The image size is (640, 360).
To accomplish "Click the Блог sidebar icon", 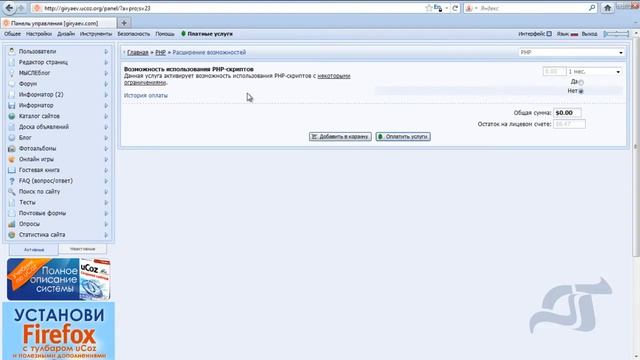I will tap(11, 138).
